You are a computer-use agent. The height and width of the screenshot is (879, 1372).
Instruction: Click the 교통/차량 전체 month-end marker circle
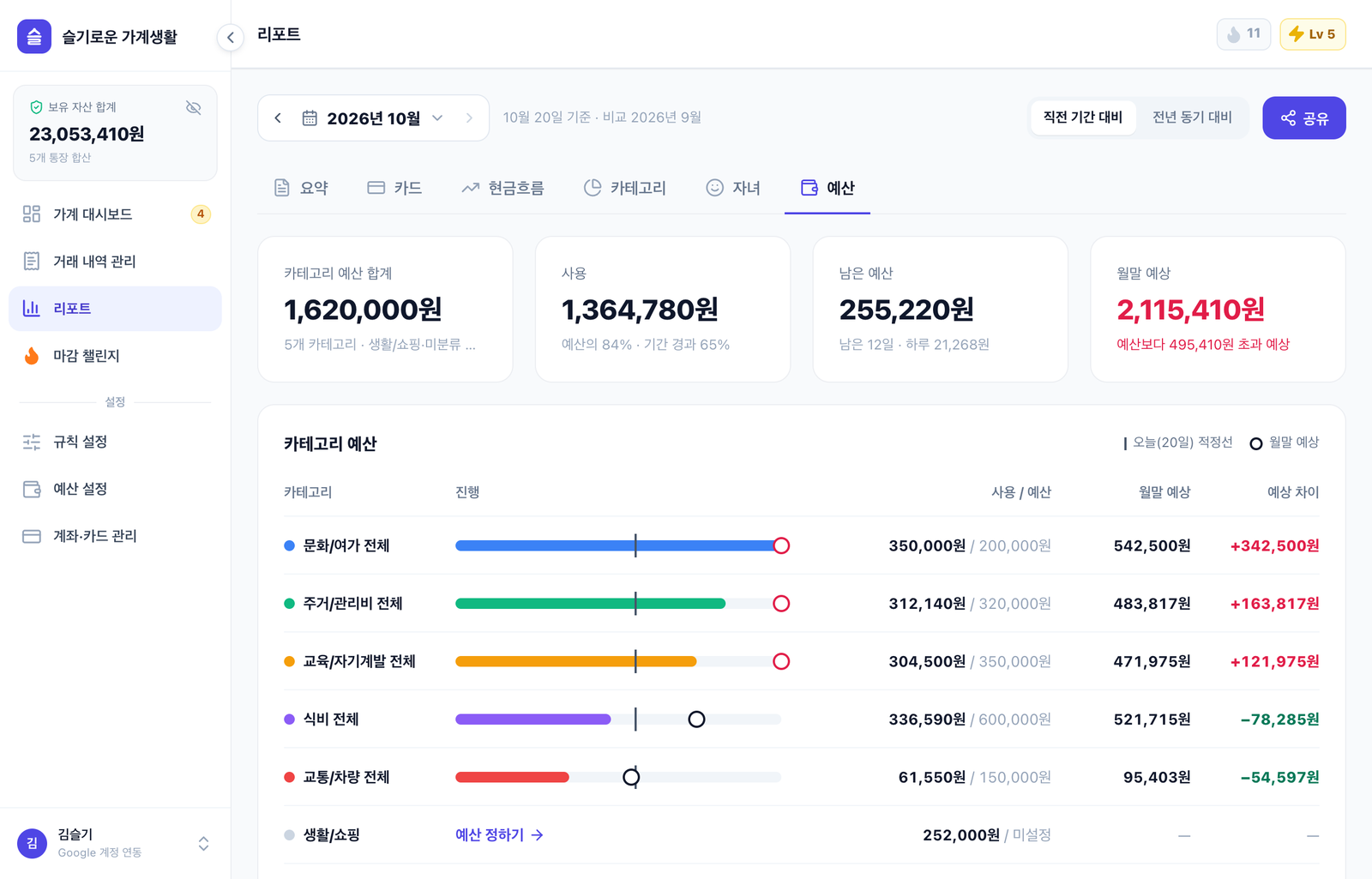[x=631, y=777]
